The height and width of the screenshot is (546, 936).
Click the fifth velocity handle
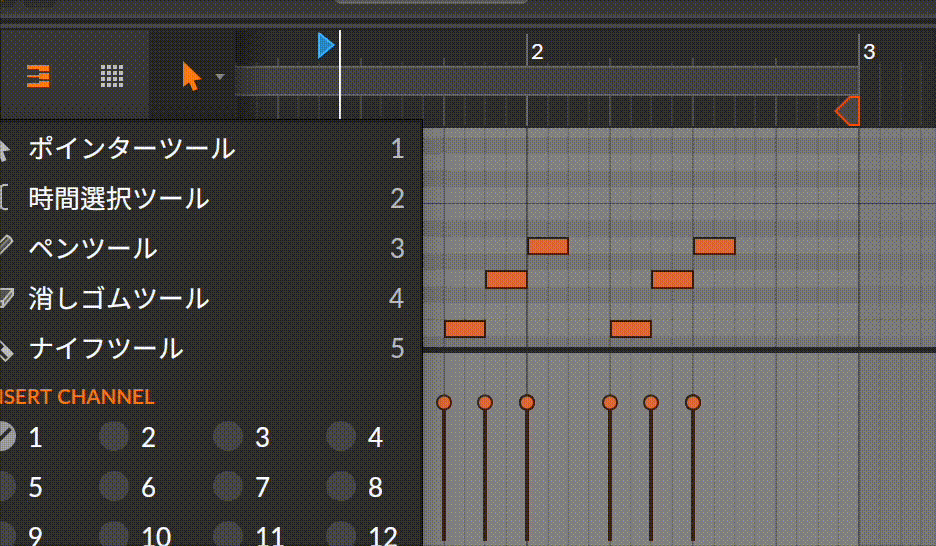click(x=651, y=402)
